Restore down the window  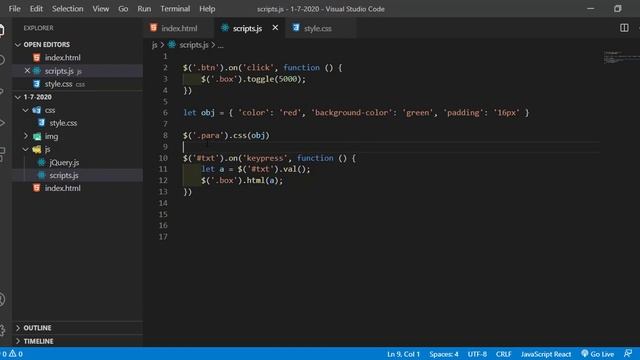(618, 9)
